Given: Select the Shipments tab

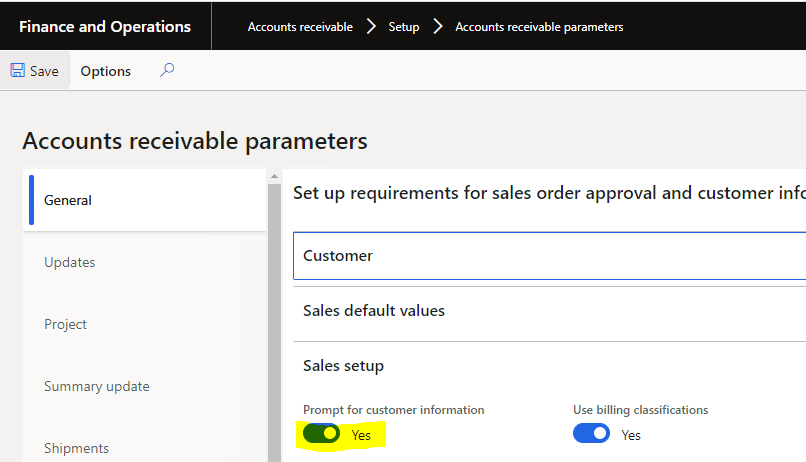Looking at the screenshot, I should (76, 448).
